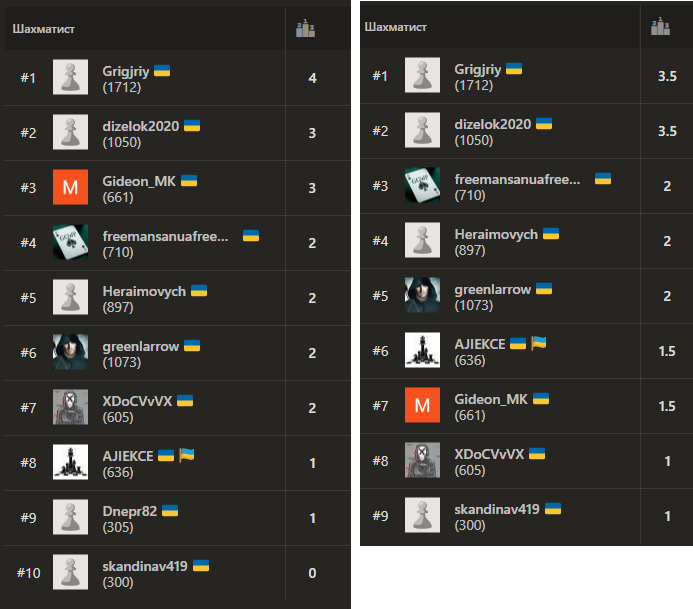693x609 pixels.
Task: Click the podium standings icon in left table header
Action: tap(305, 29)
